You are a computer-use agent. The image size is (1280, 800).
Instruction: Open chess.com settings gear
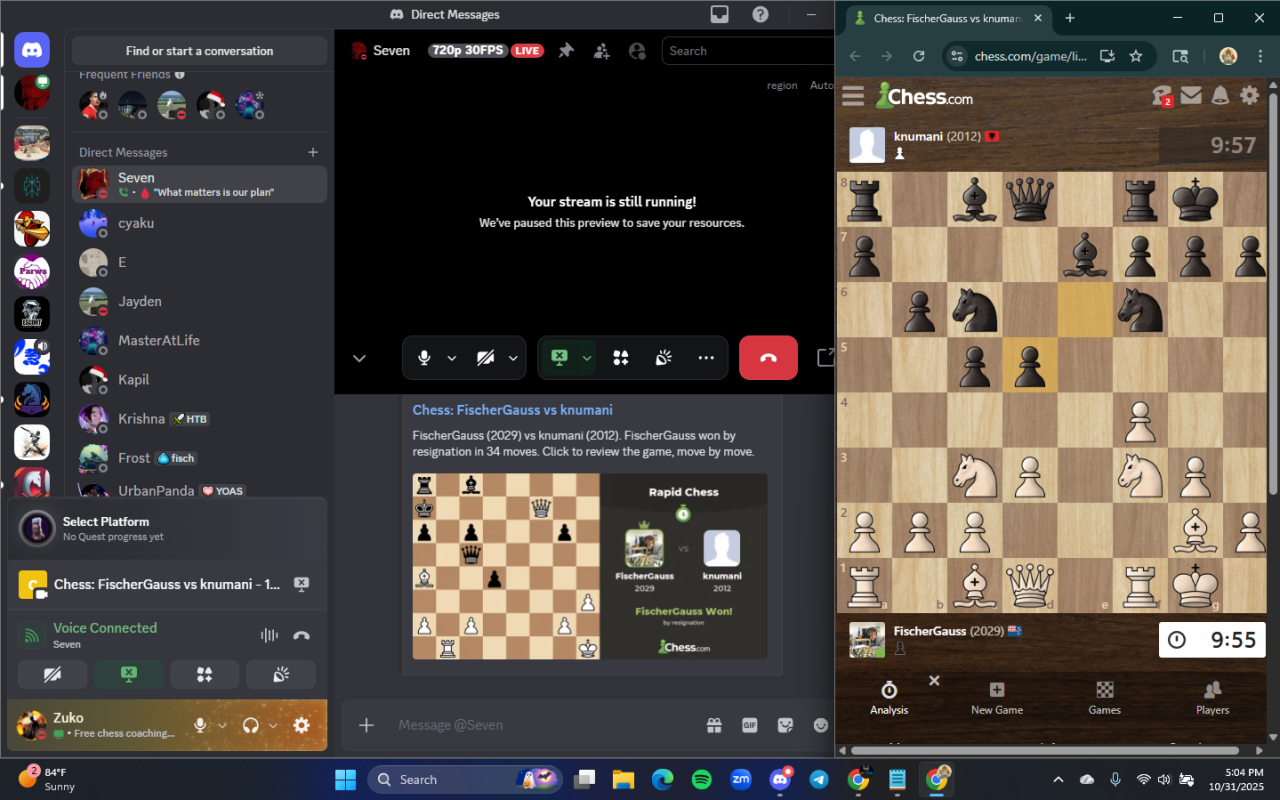(1250, 95)
